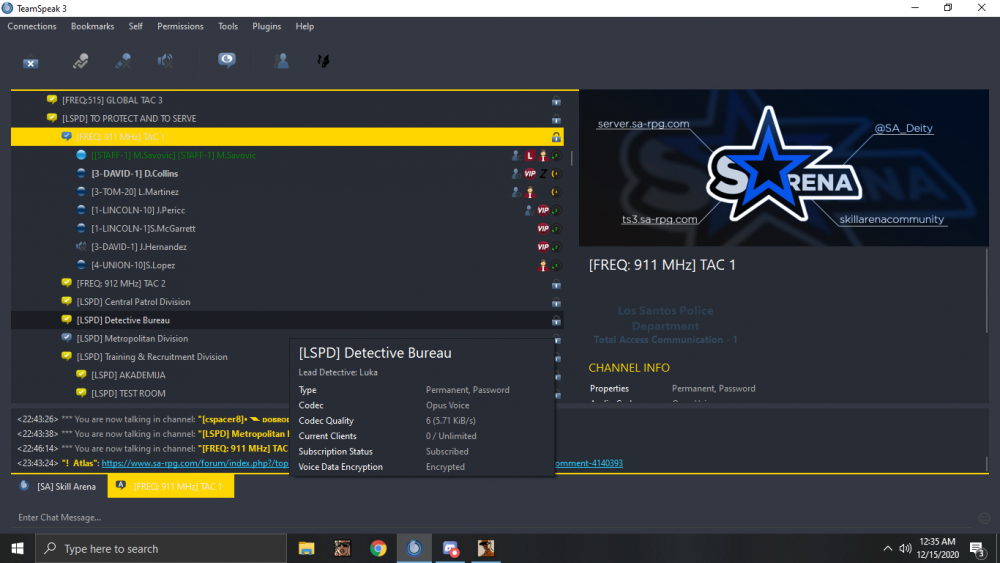Click the chat bubble toolbar icon
Image resolution: width=1000 pixels, height=563 pixels.
coord(228,61)
